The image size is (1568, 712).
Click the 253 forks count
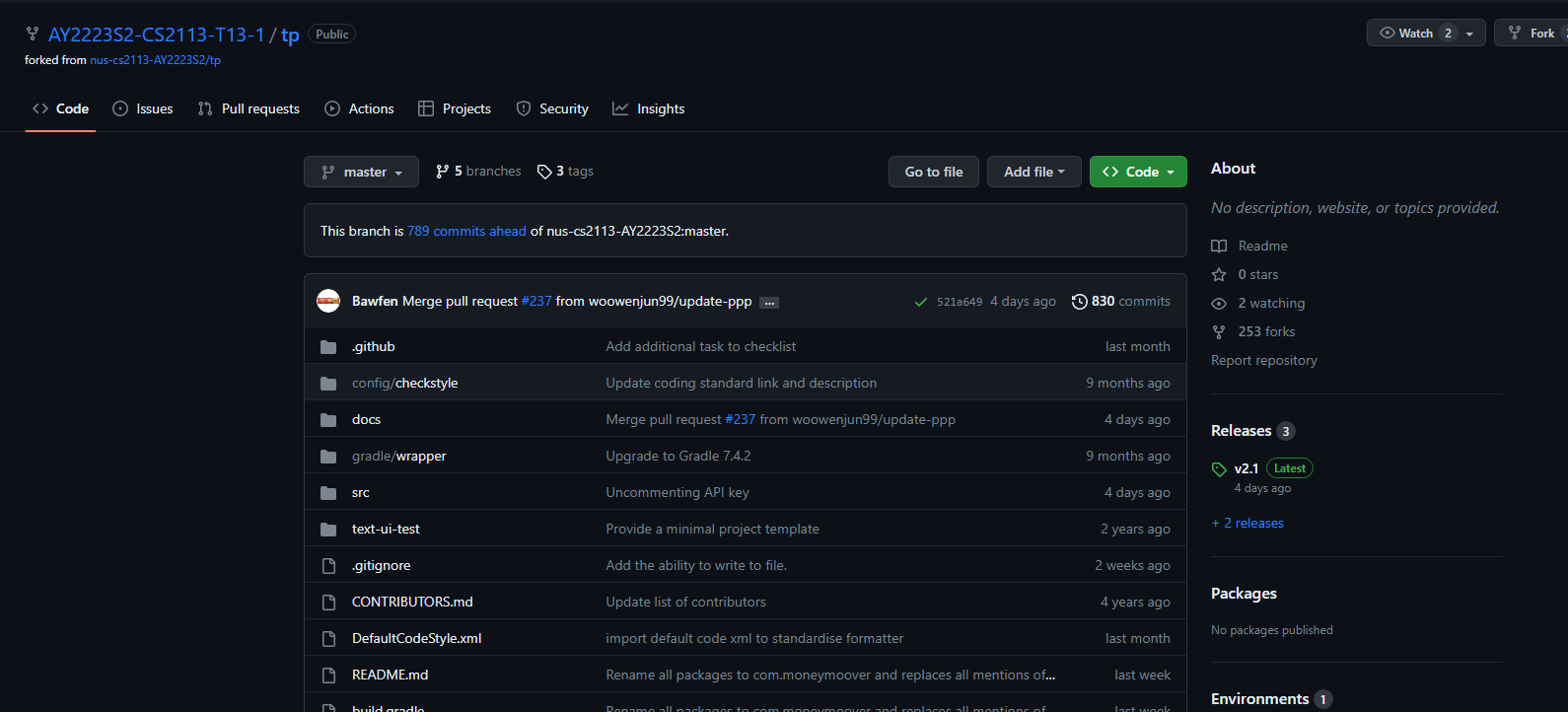(x=1266, y=331)
